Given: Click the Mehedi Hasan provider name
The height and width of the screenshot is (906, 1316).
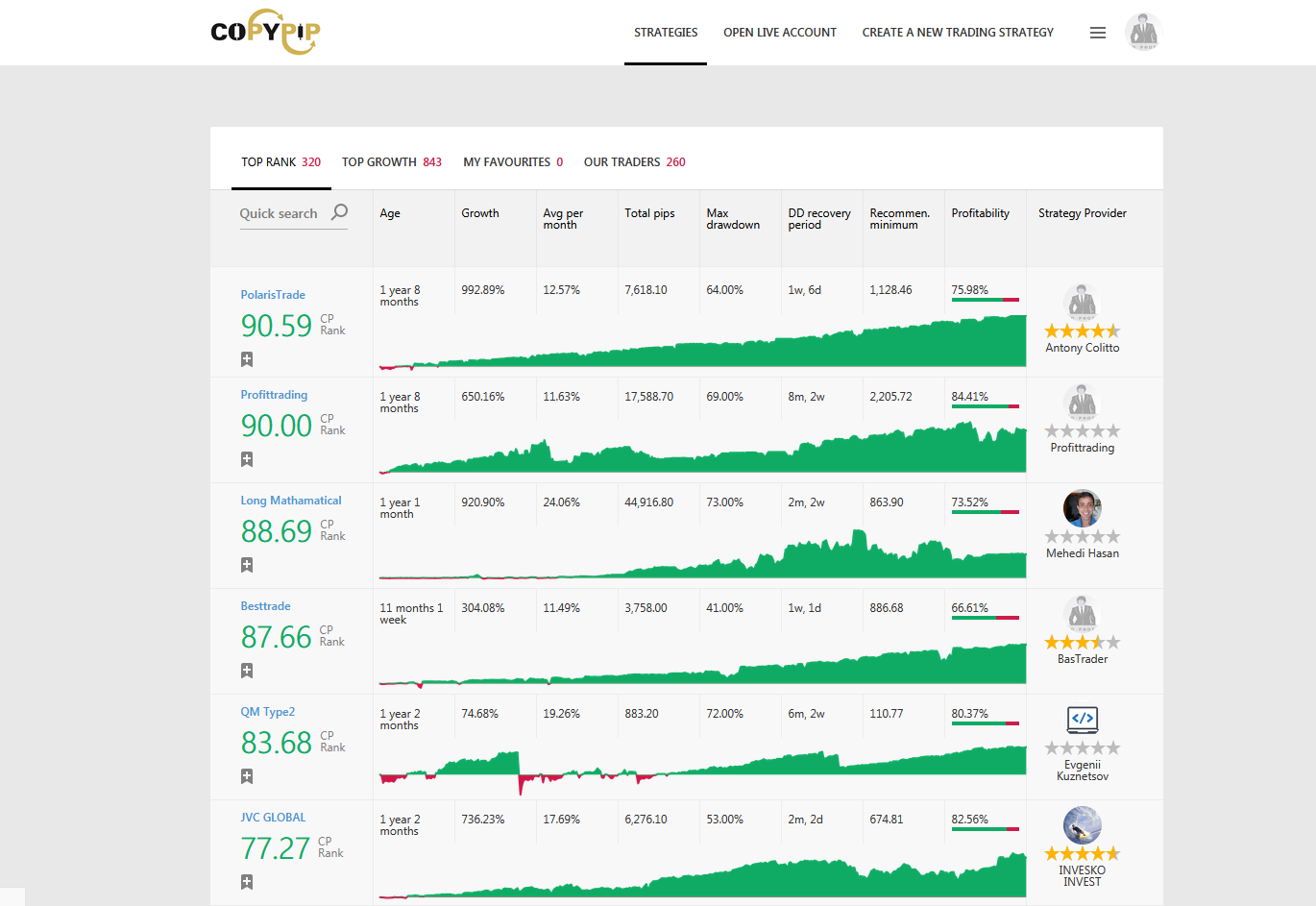Looking at the screenshot, I should point(1083,553).
